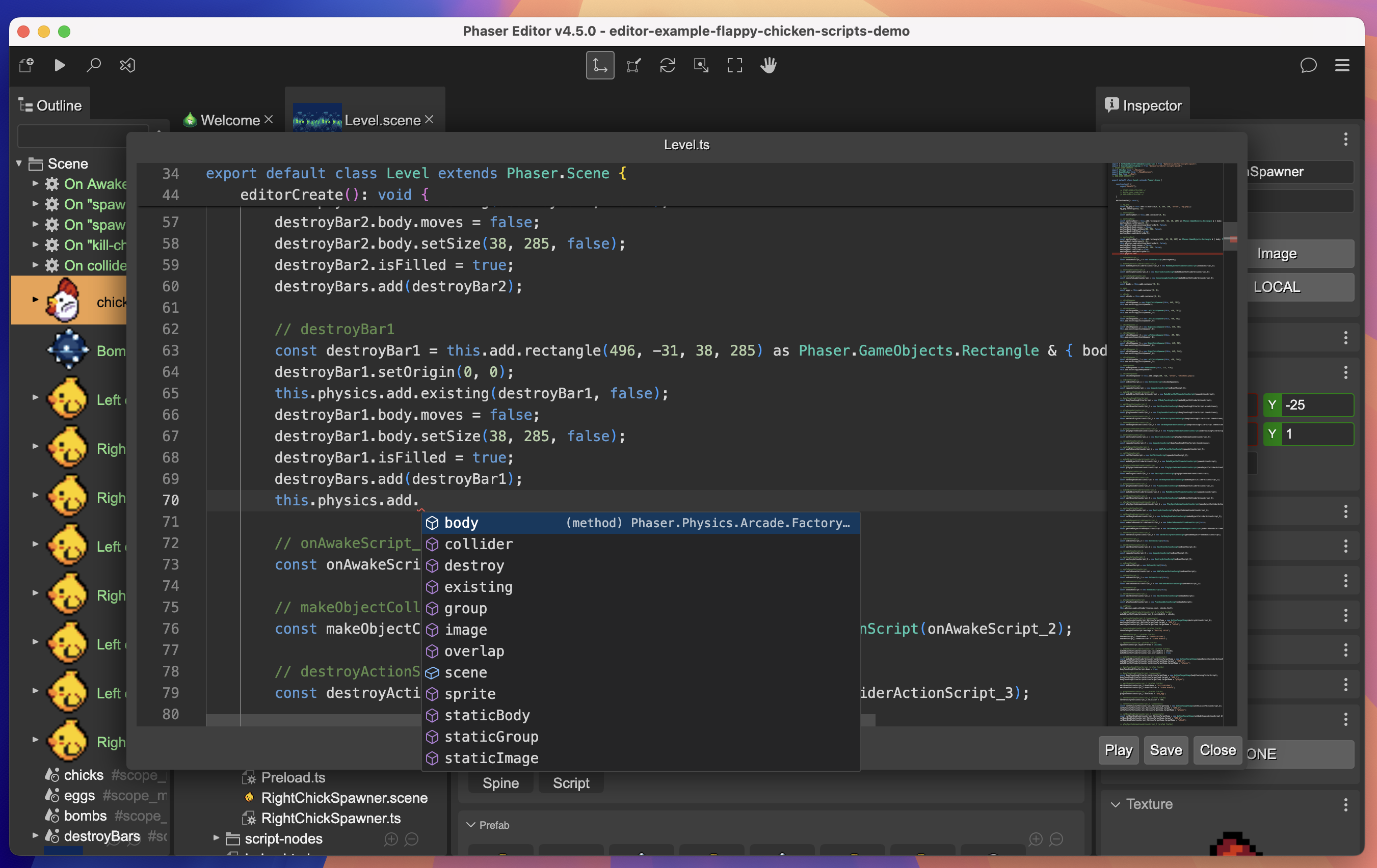Expand the On "kill-ch" outline node
Viewport: 1377px width, 868px height.
pos(35,245)
